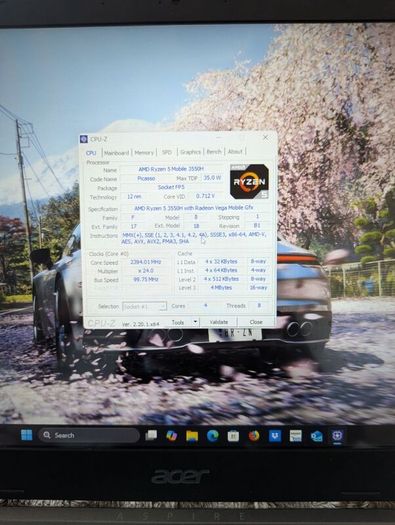Open the SPD tab
The height and width of the screenshot is (525, 395).
167,152
